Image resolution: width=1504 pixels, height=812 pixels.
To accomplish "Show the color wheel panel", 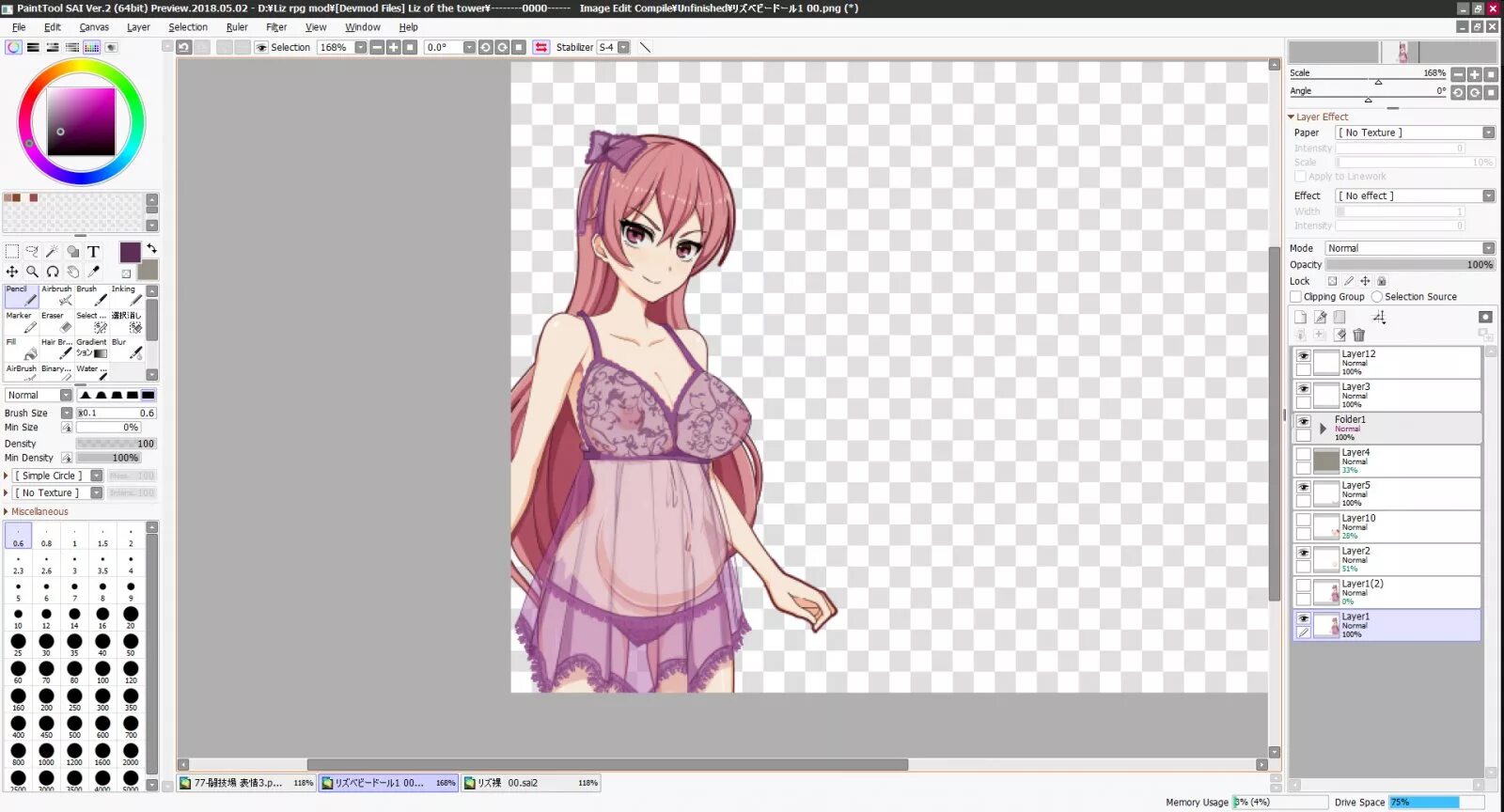I will point(13,47).
